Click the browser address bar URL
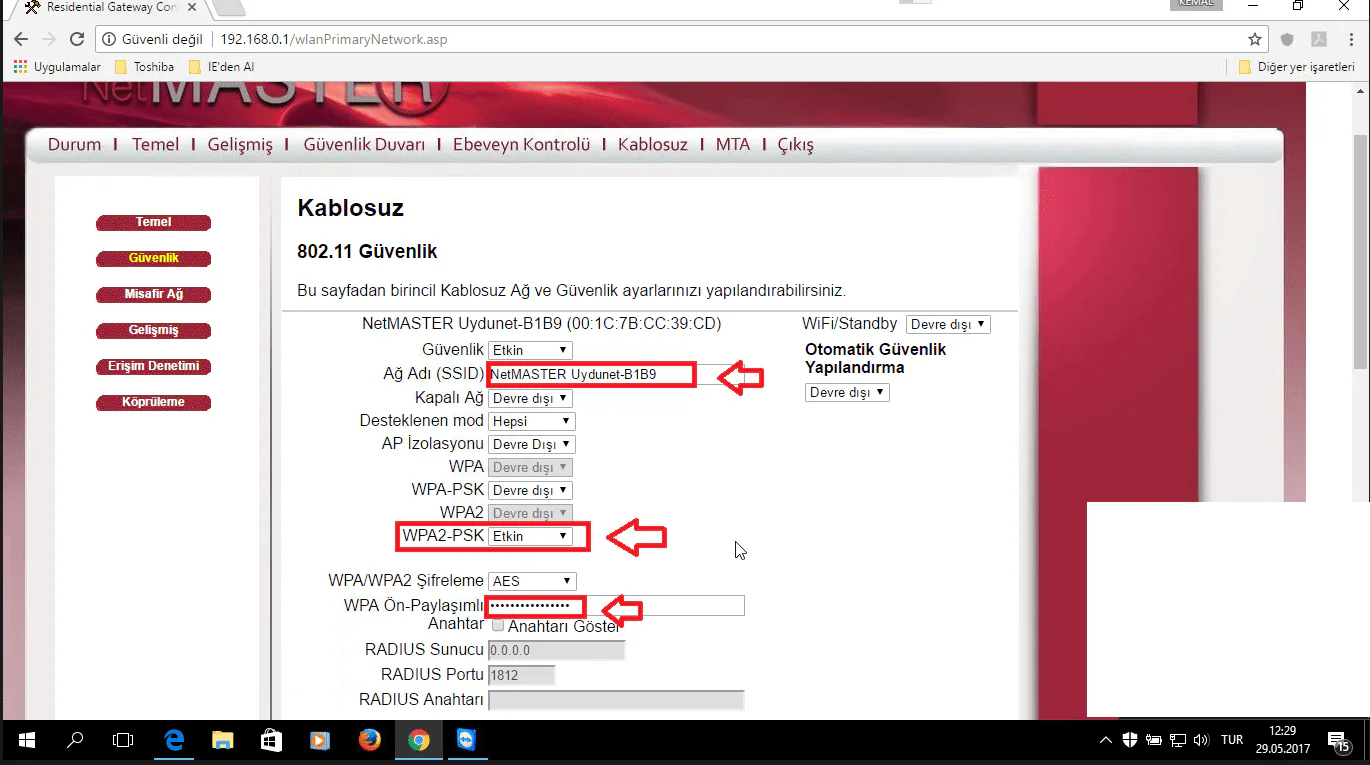 pyautogui.click(x=333, y=40)
